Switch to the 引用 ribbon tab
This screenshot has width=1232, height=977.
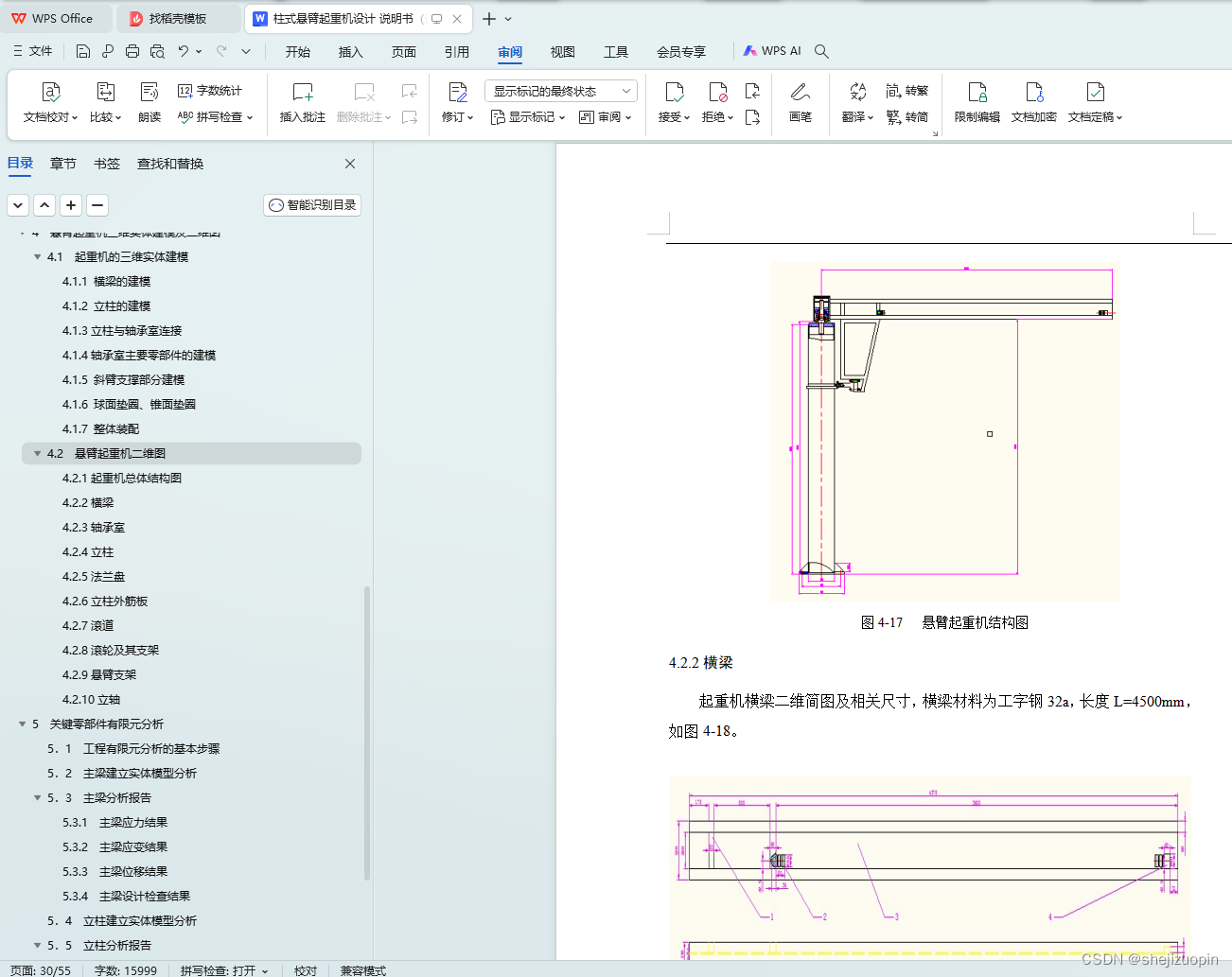pyautogui.click(x=457, y=52)
